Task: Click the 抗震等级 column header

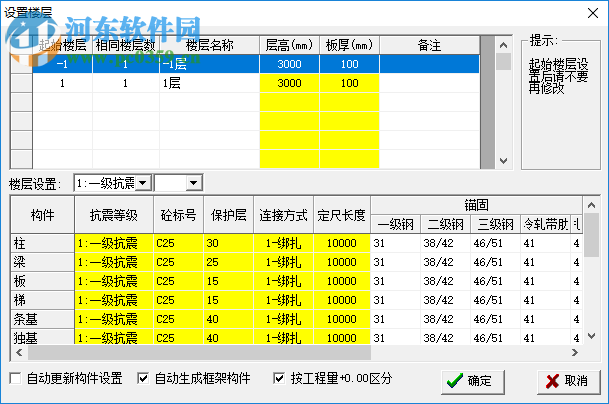Action: pos(114,215)
